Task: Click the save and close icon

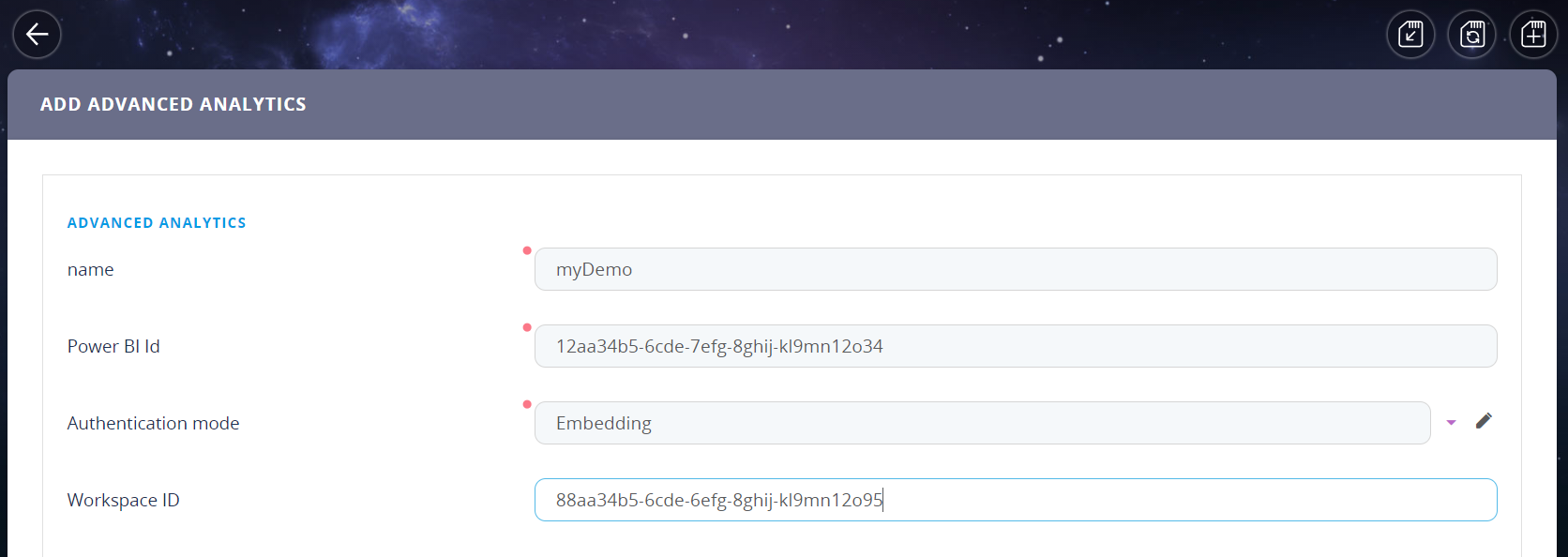Action: 1410,35
